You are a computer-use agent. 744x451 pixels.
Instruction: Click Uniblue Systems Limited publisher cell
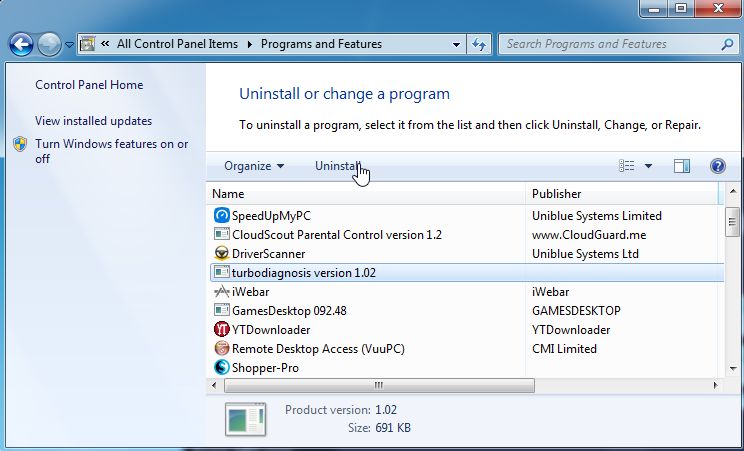[596, 216]
